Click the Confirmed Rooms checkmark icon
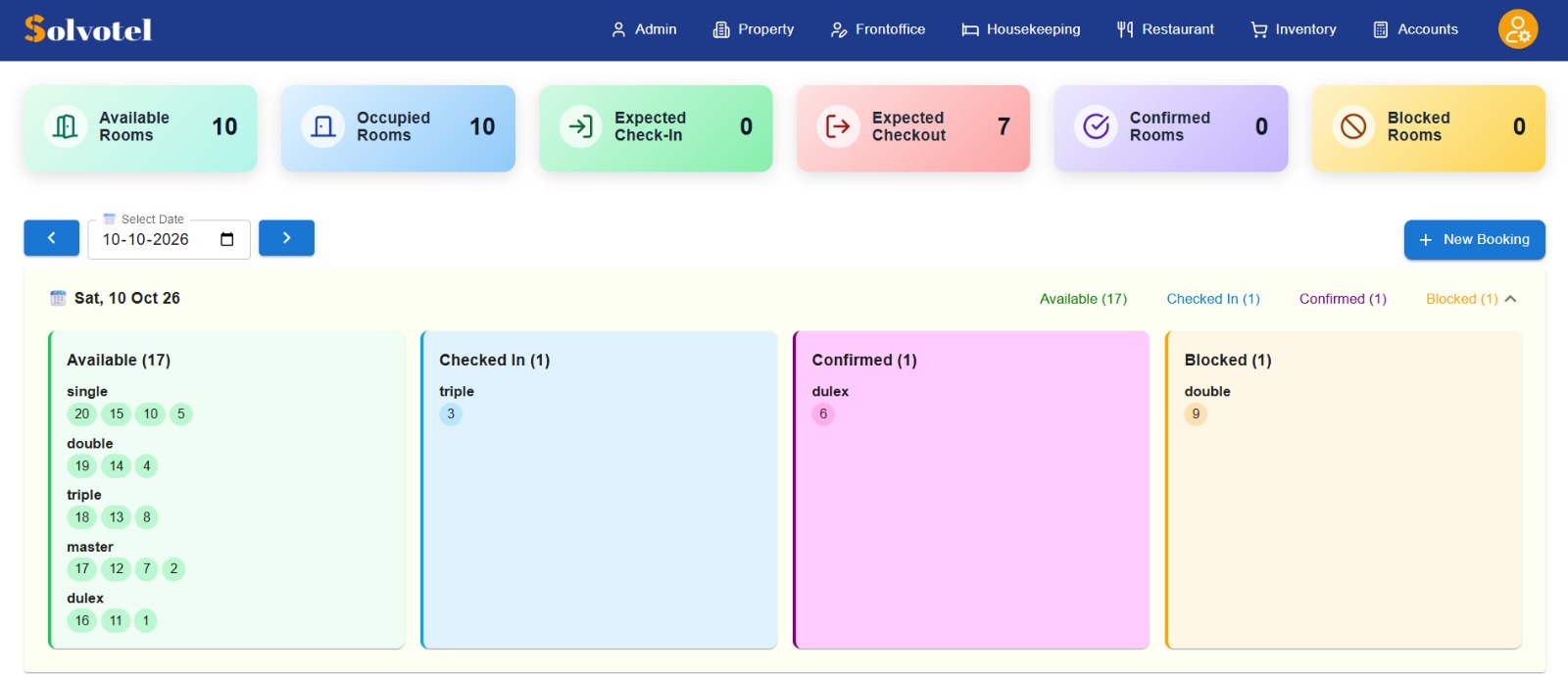 [x=1096, y=126]
